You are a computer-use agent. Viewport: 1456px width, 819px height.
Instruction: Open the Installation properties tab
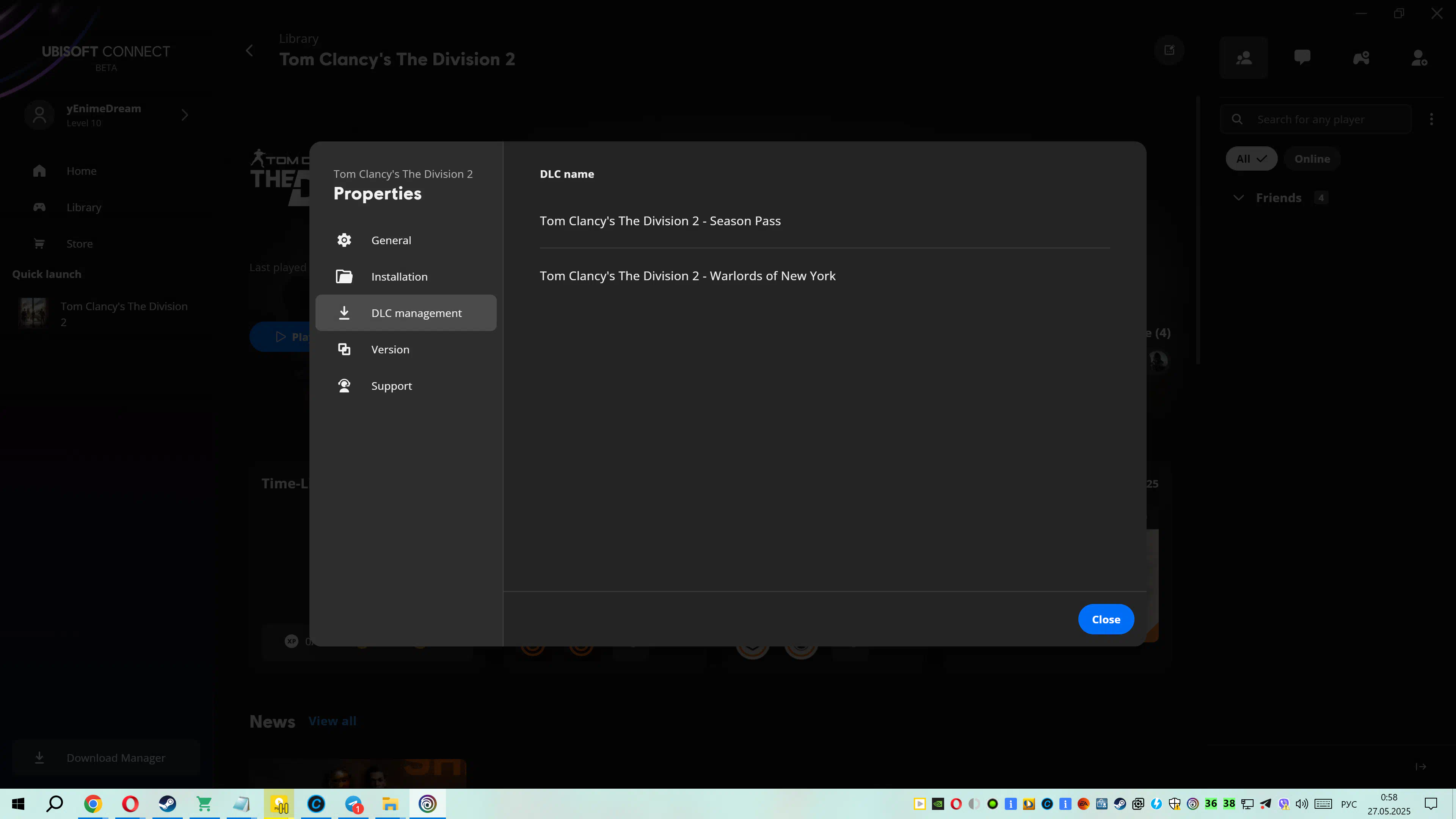click(x=406, y=276)
